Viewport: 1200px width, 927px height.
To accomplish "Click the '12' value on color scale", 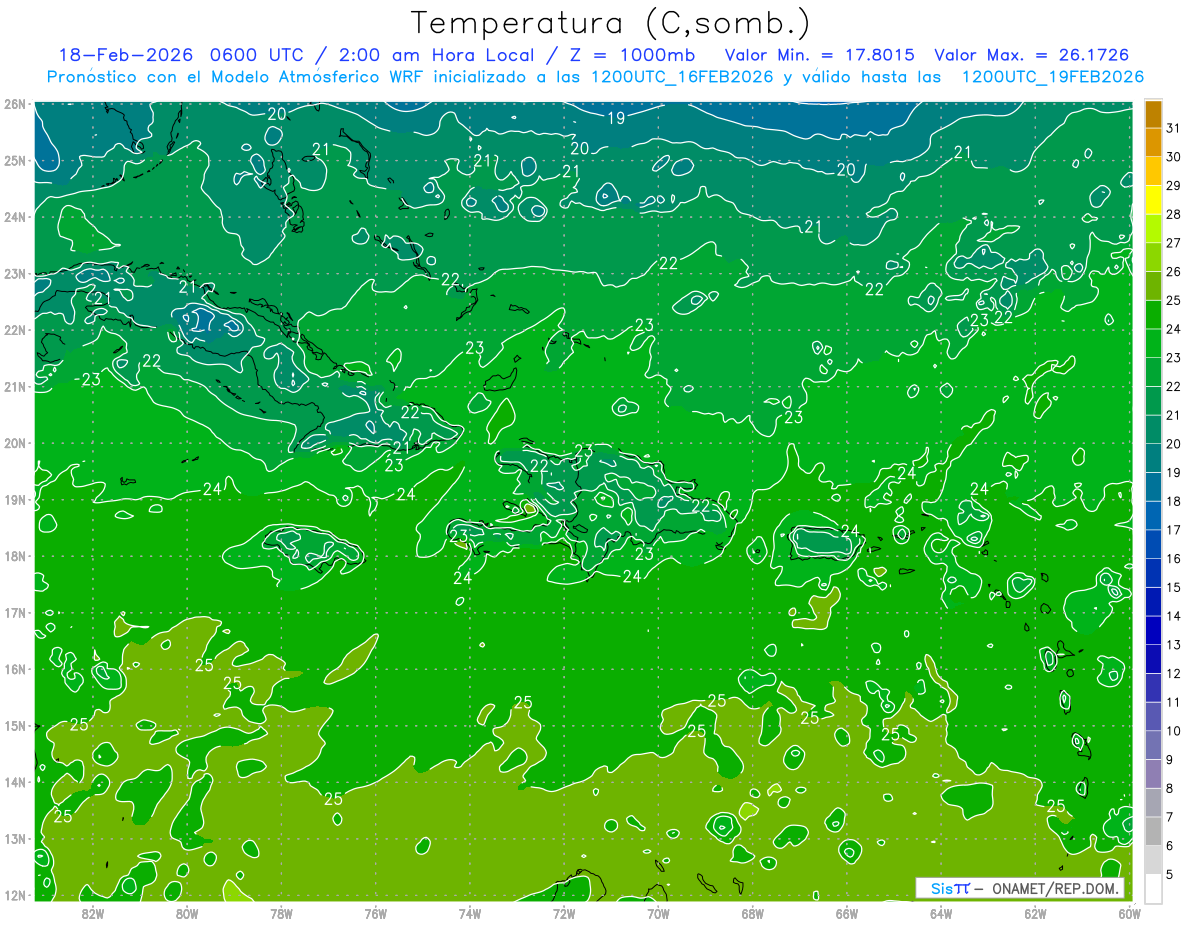I will [x=1174, y=673].
